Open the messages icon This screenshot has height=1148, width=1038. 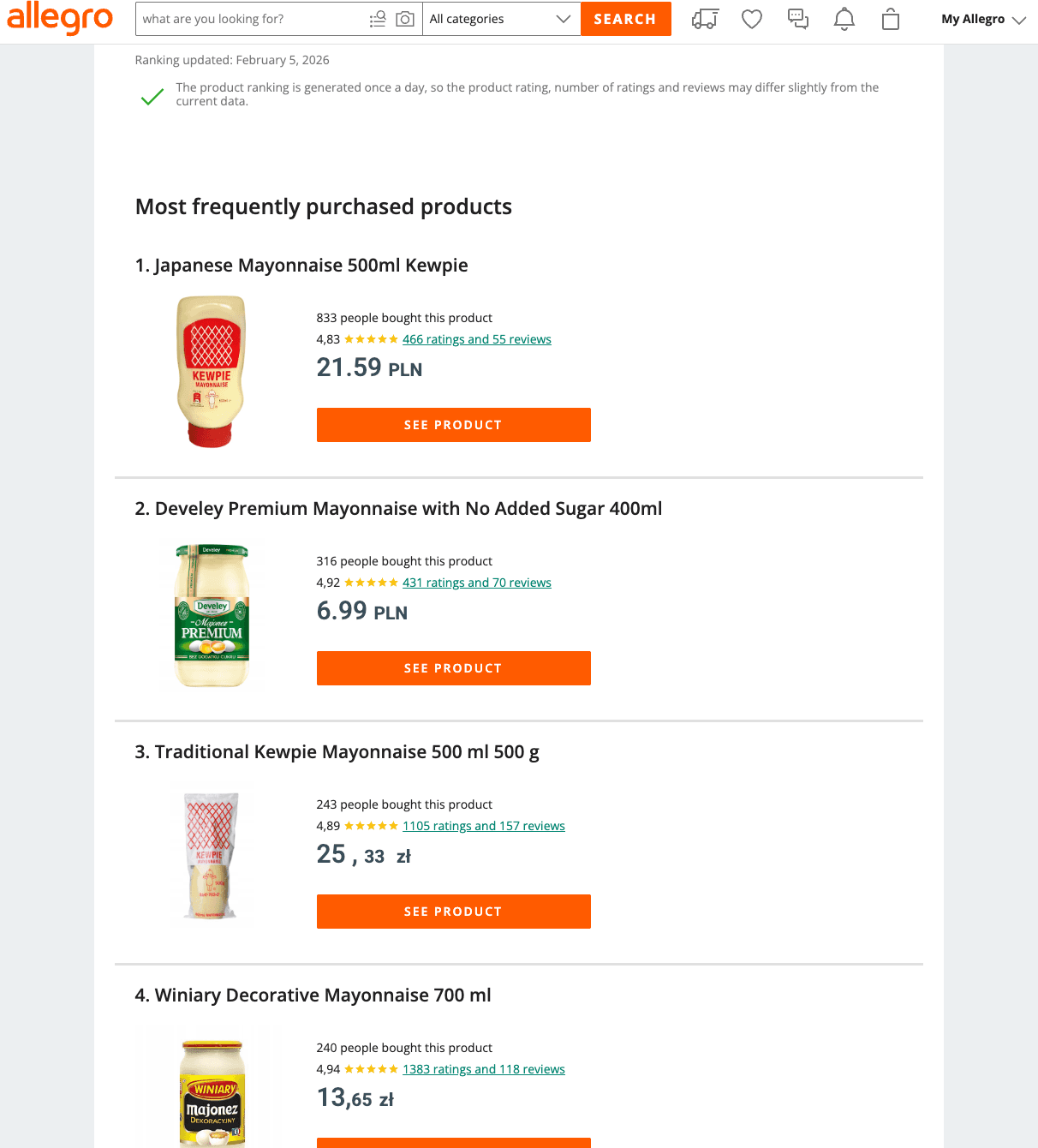pos(797,19)
